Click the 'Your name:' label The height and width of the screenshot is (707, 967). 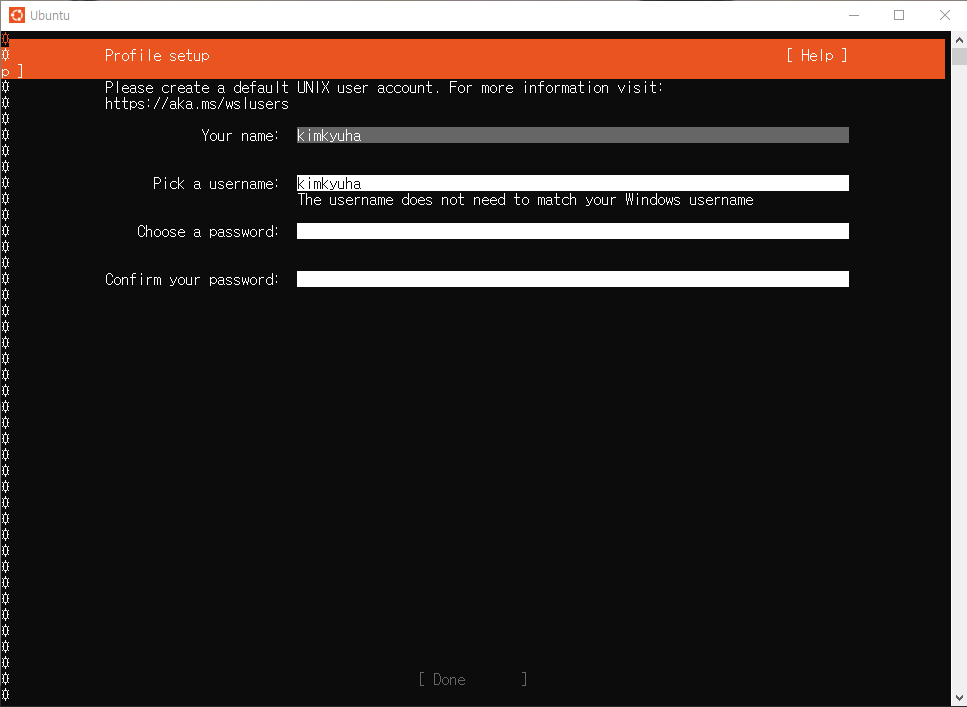click(240, 136)
